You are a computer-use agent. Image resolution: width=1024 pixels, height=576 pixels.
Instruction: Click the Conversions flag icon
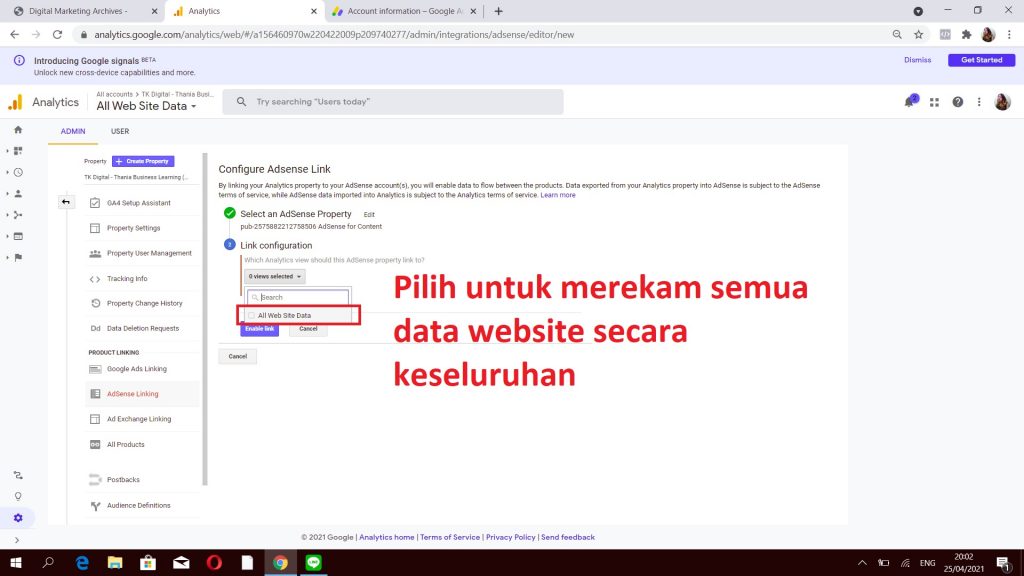pyautogui.click(x=18, y=257)
